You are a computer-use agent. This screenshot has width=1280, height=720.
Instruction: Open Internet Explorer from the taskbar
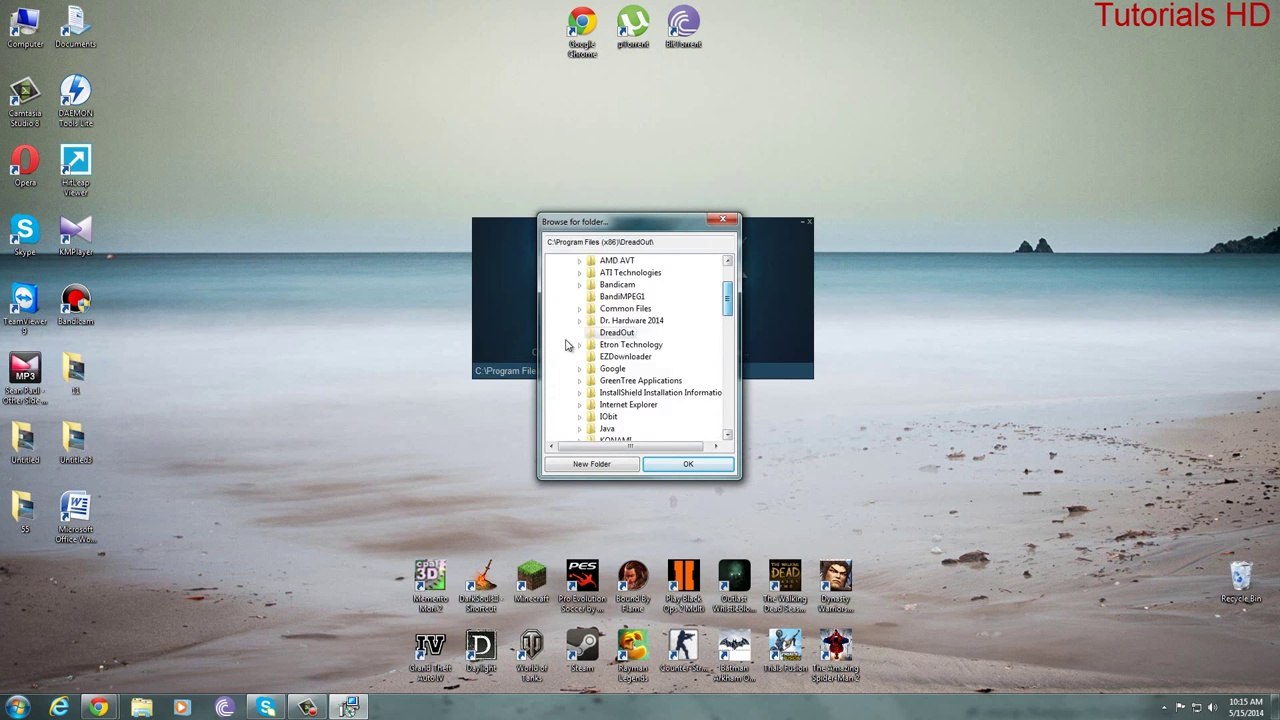click(x=59, y=708)
